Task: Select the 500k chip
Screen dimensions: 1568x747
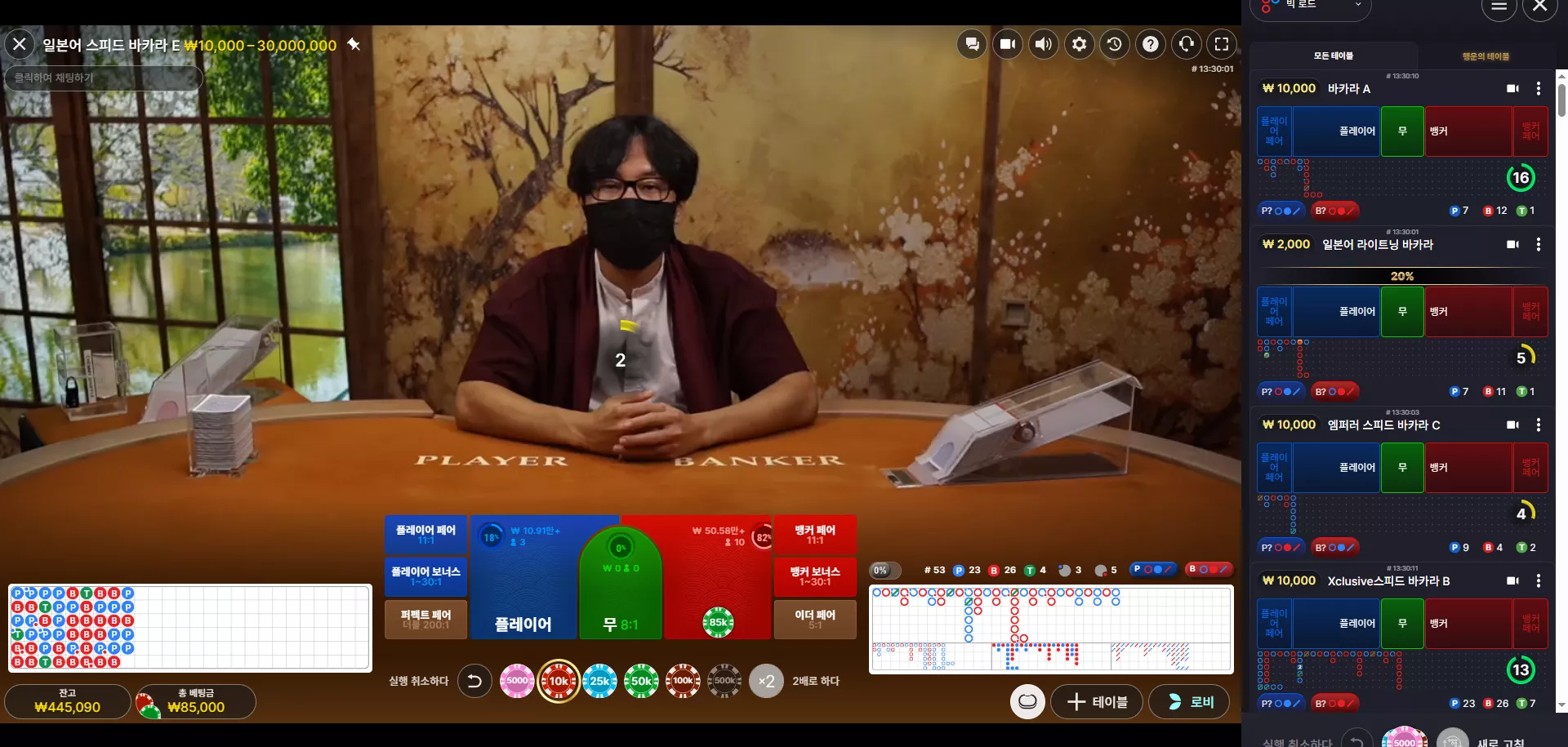Action: 724,681
